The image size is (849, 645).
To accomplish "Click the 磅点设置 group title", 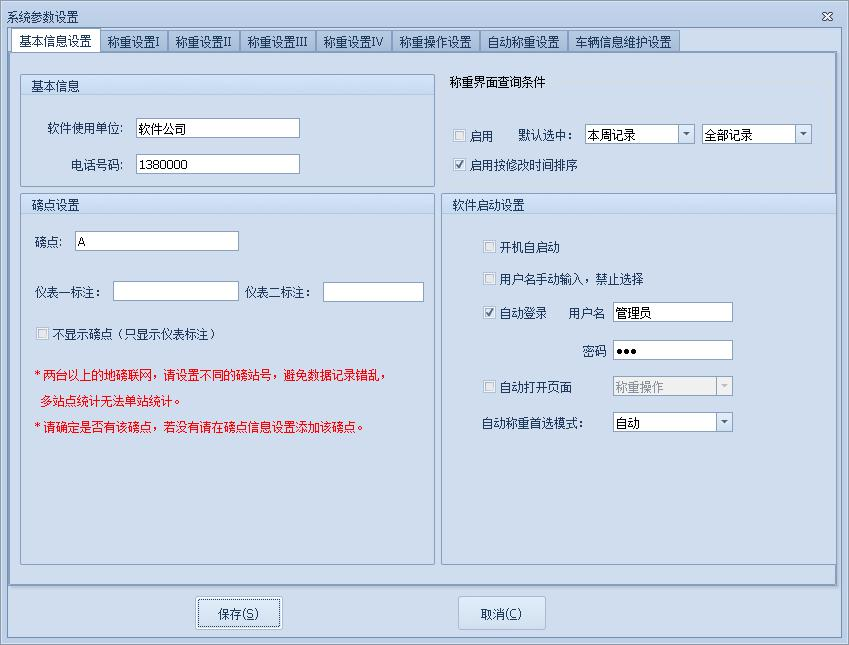I will click(56, 205).
